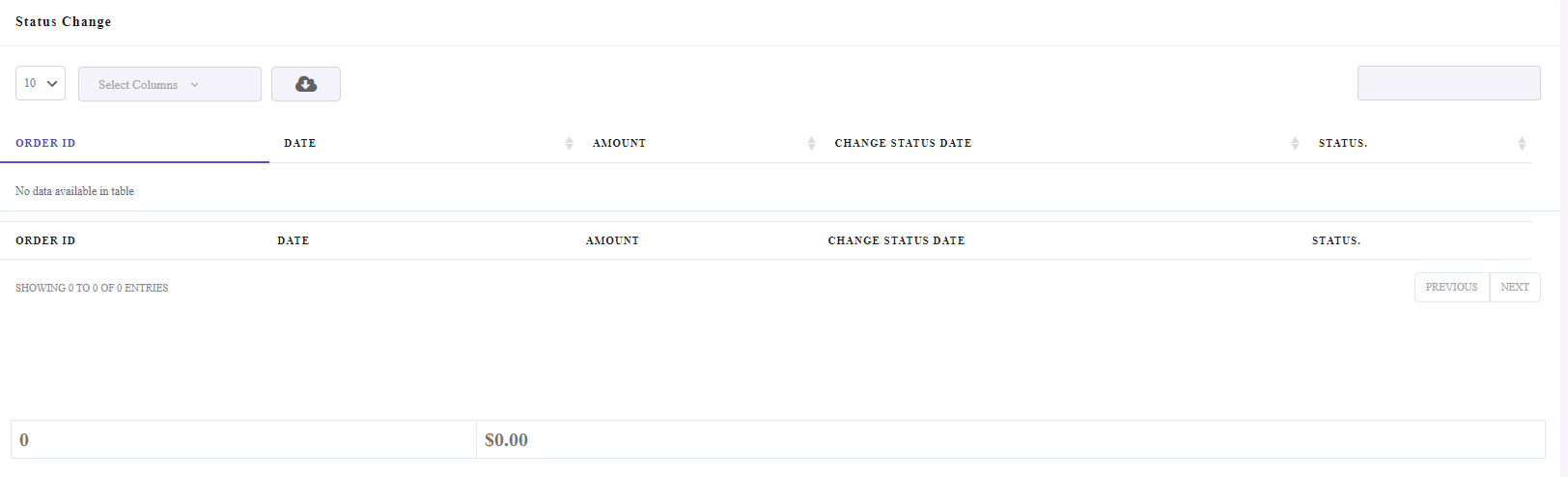Screen dimensions: 1568x477
Task: Click the total count cell showing 0
Action: (243, 439)
